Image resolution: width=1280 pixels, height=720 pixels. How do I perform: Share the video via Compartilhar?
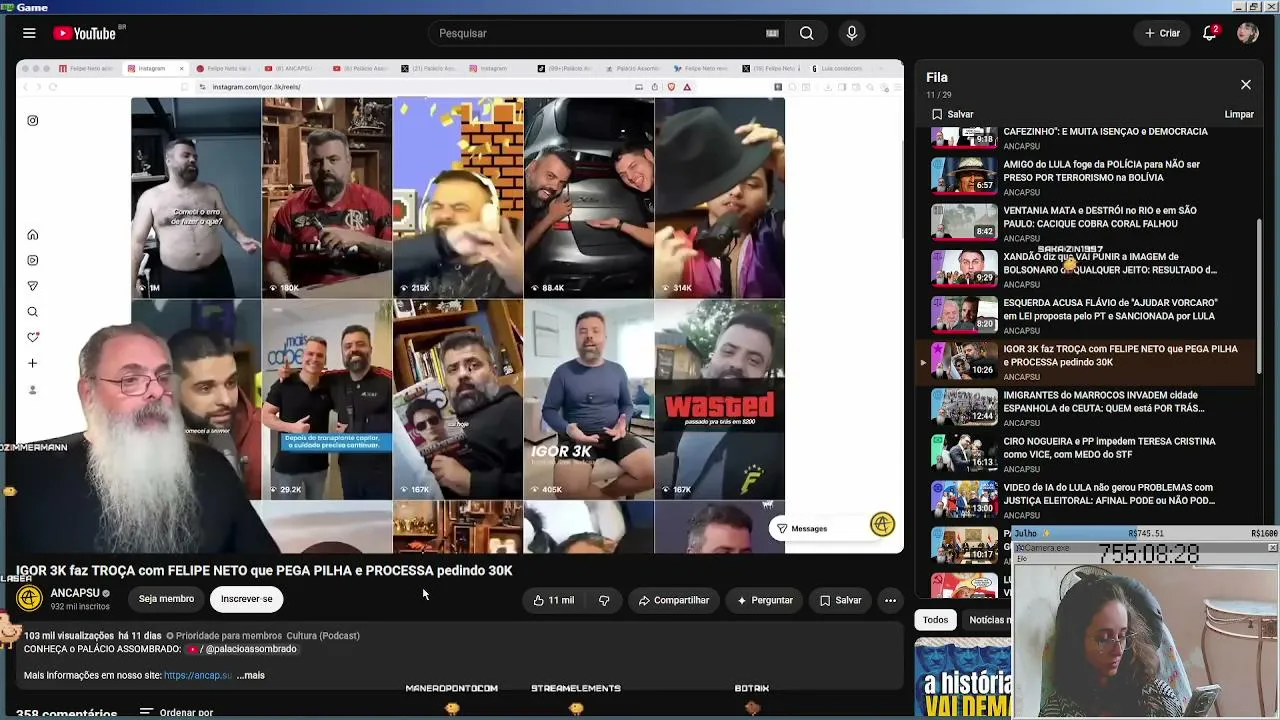tap(673, 600)
